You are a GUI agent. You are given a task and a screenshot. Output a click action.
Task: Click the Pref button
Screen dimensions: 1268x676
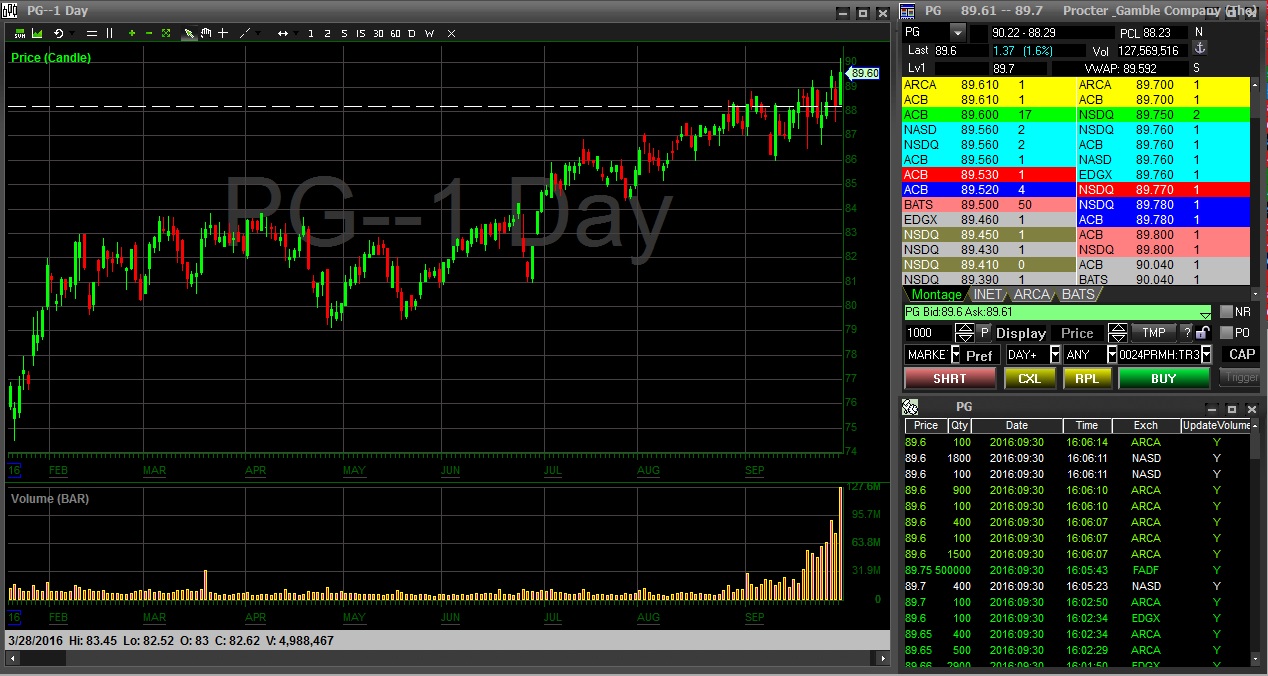pyautogui.click(x=980, y=355)
